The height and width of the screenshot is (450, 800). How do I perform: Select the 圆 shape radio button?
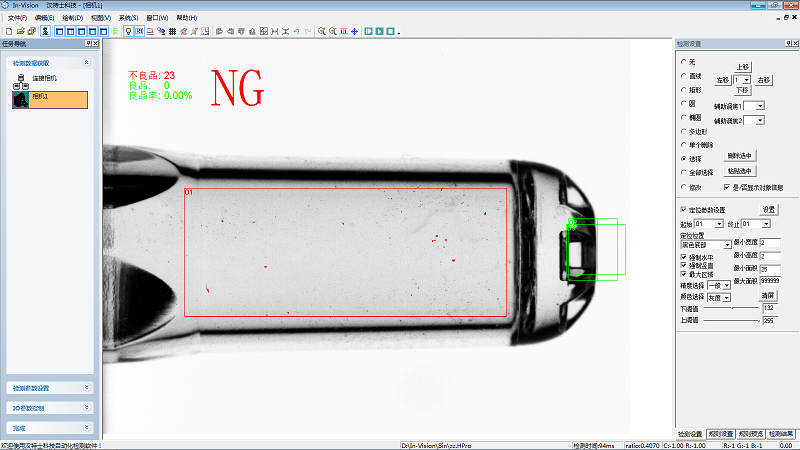point(683,103)
